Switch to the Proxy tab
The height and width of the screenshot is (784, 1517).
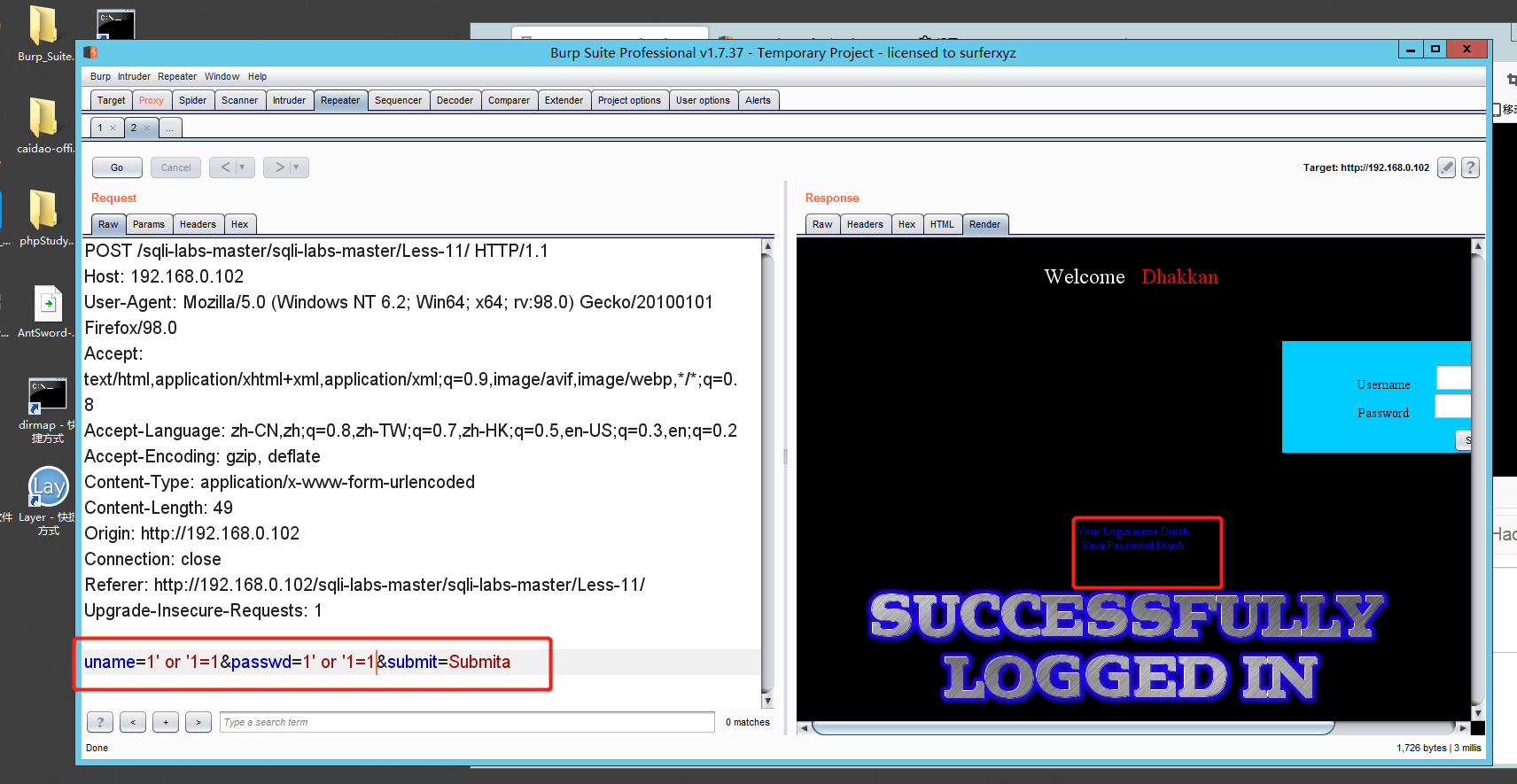click(x=152, y=101)
